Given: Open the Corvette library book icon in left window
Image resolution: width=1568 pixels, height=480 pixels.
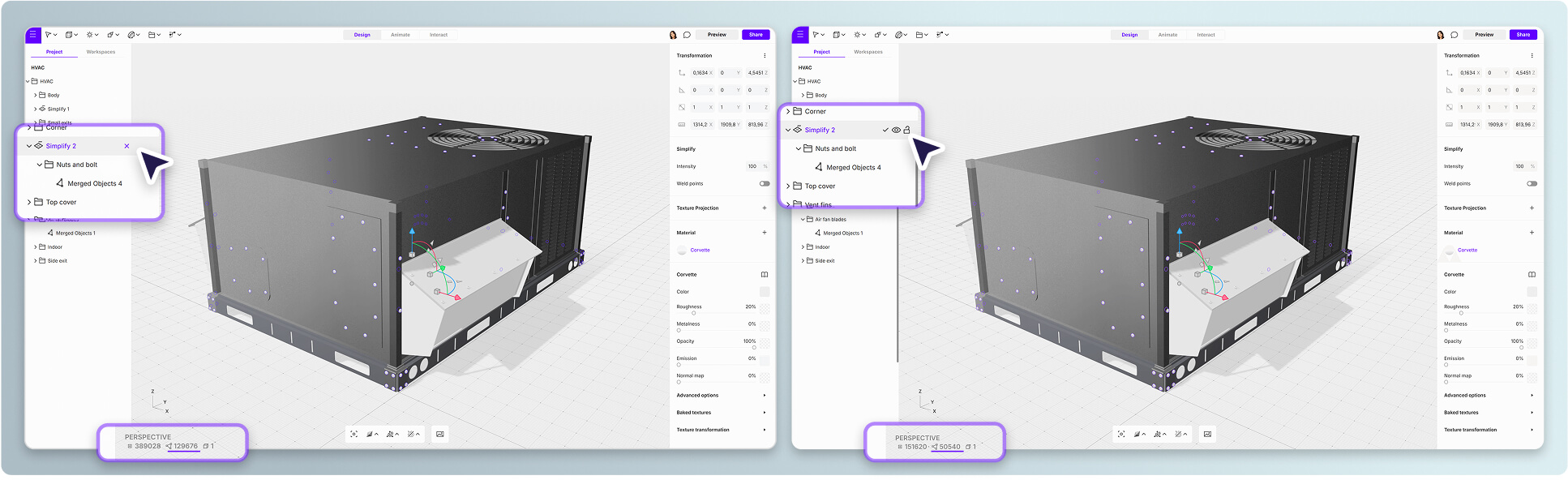Looking at the screenshot, I should (764, 275).
